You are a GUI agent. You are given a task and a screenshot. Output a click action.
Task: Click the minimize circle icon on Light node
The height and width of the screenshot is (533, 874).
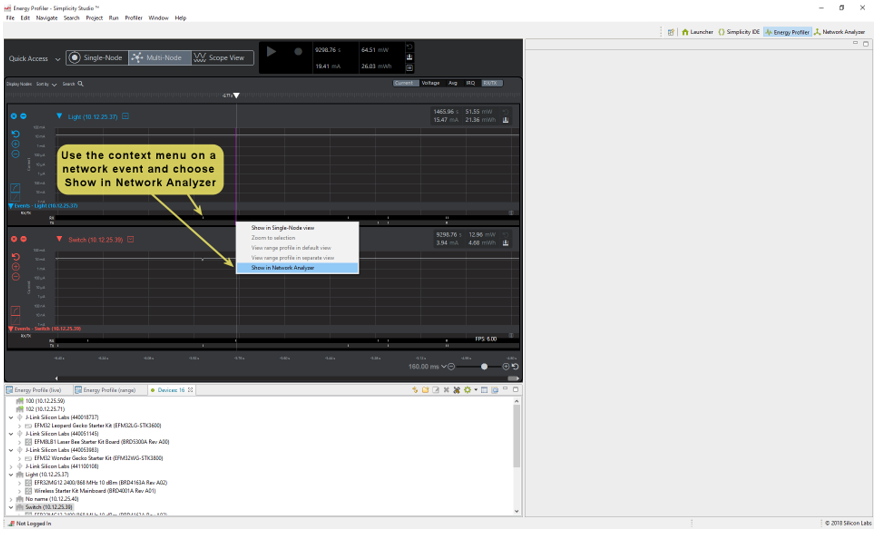(x=23, y=116)
